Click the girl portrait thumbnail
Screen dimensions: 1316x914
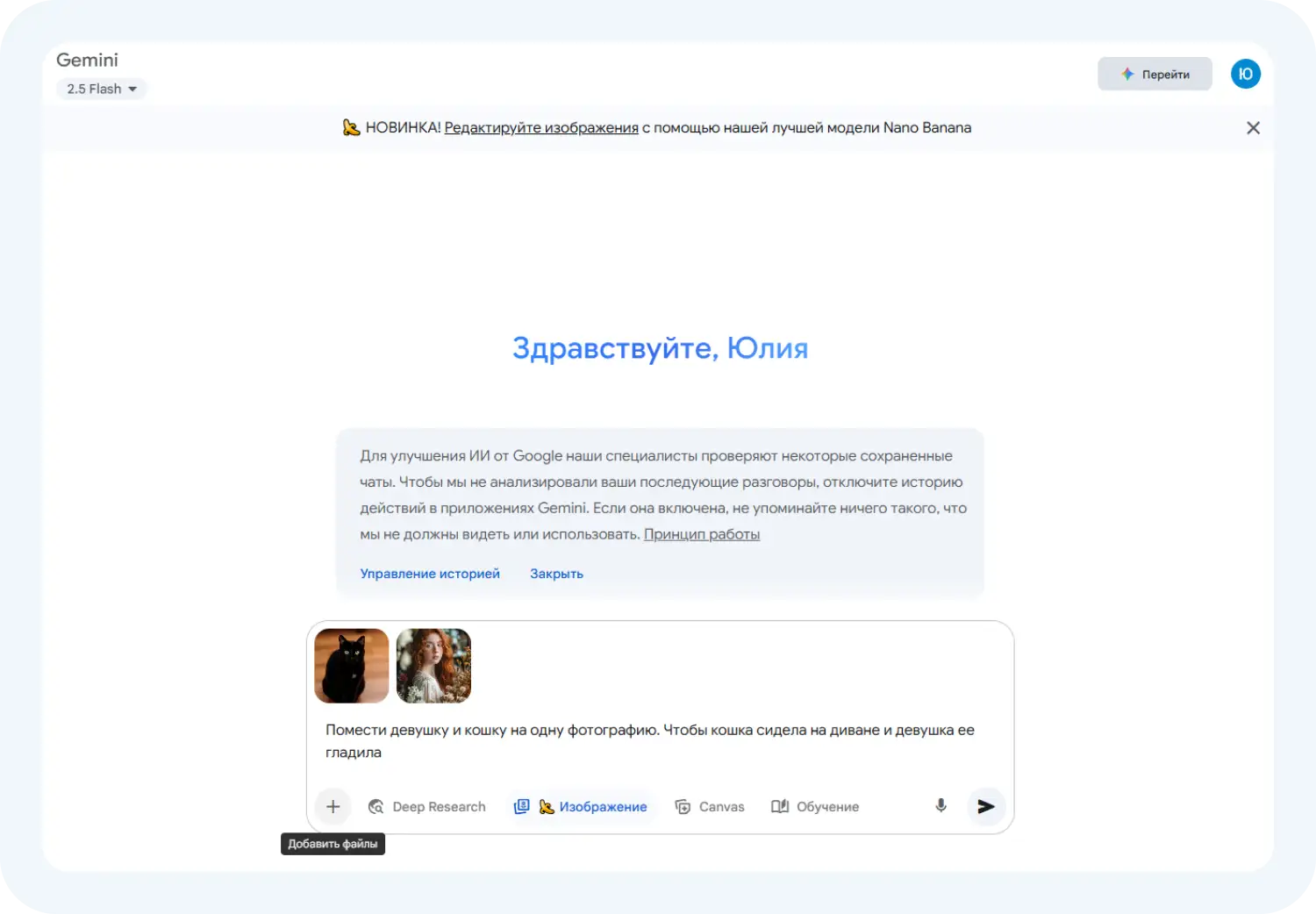[x=433, y=666]
